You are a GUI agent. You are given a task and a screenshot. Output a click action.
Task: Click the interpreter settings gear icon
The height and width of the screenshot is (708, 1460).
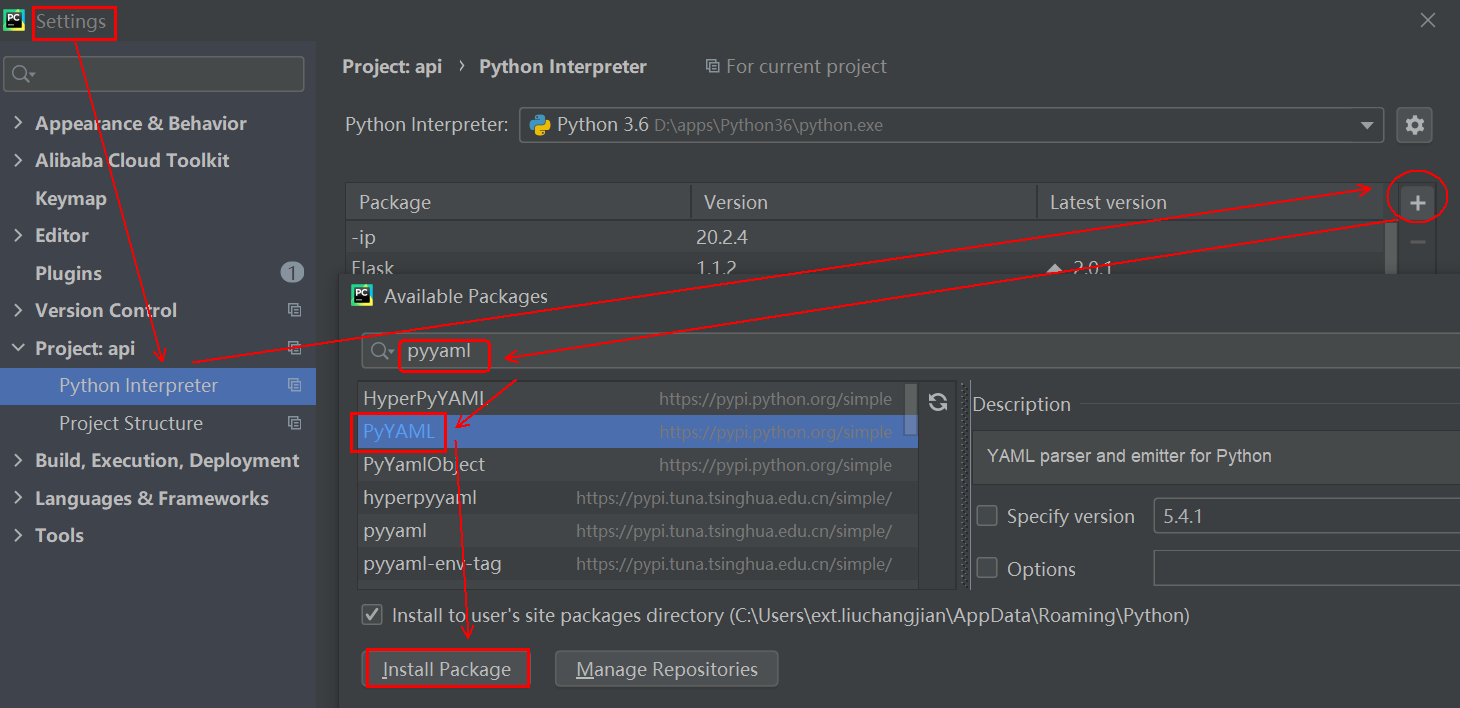pyautogui.click(x=1414, y=125)
